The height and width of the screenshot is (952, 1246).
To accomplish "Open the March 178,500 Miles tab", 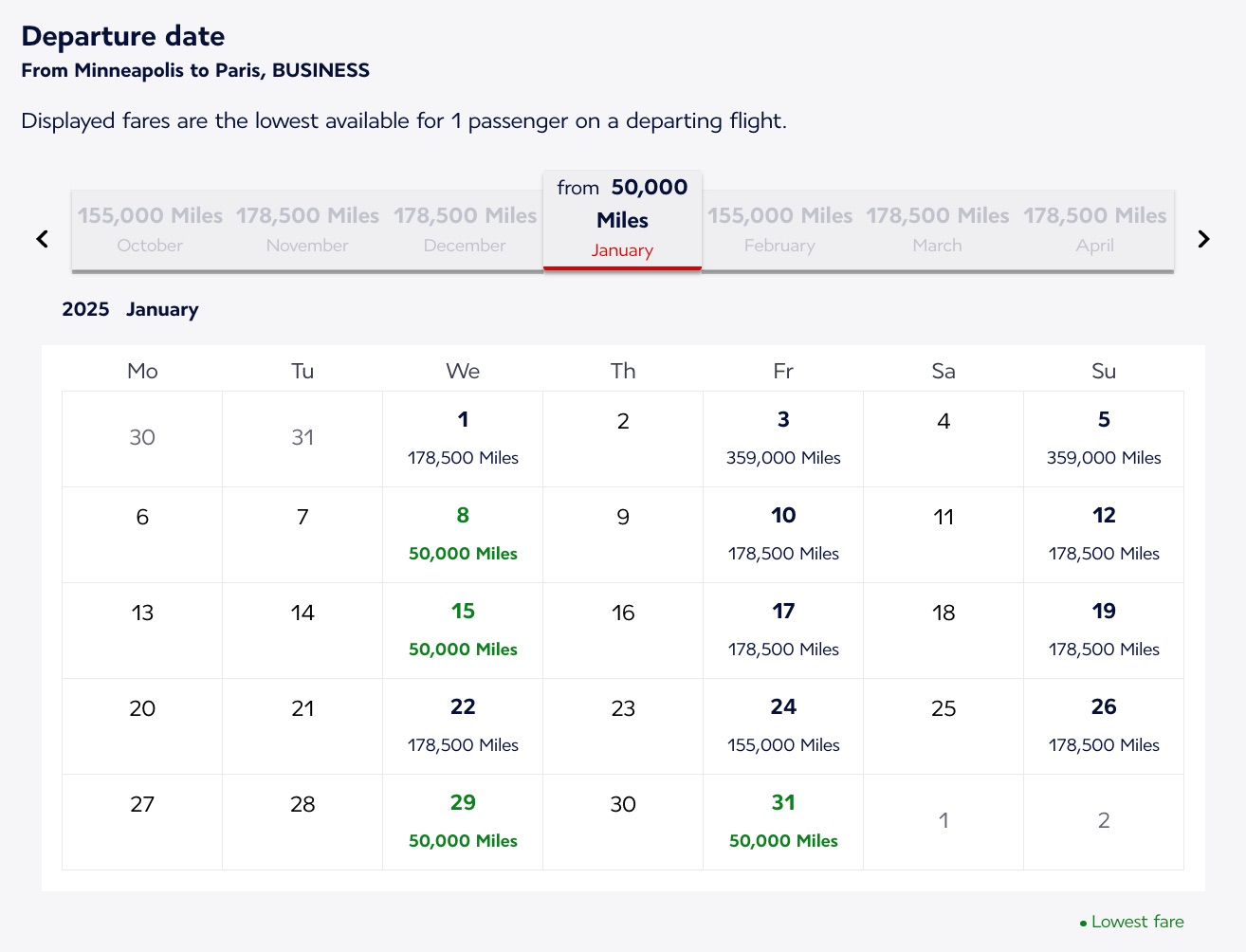I will click(x=937, y=229).
